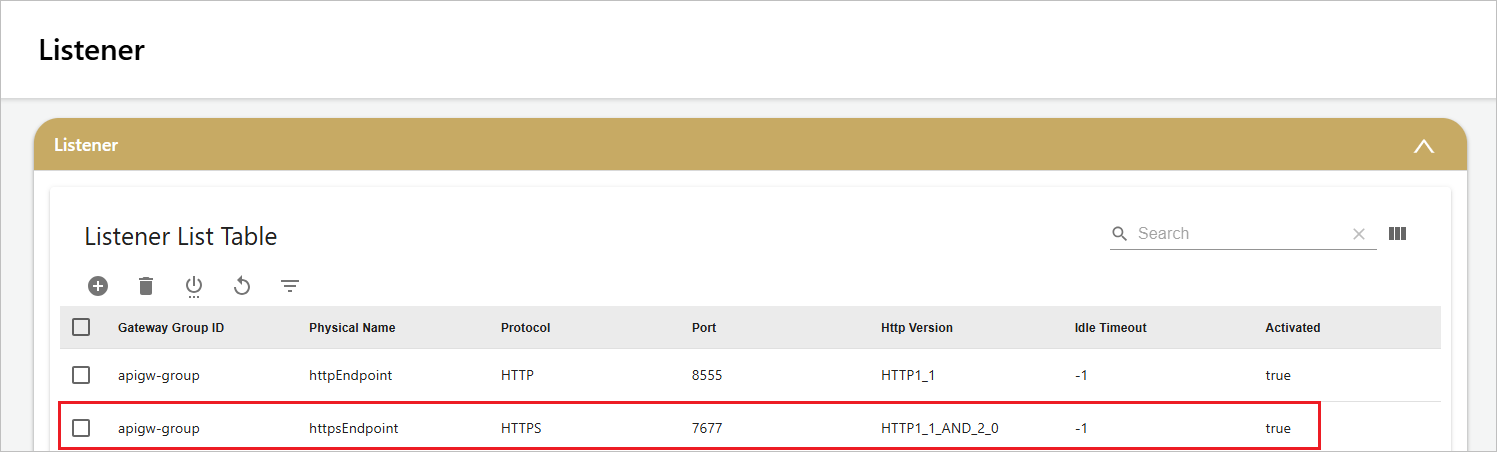This screenshot has height=452, width=1497.
Task: Sort by Activated column header
Action: (x=1293, y=328)
